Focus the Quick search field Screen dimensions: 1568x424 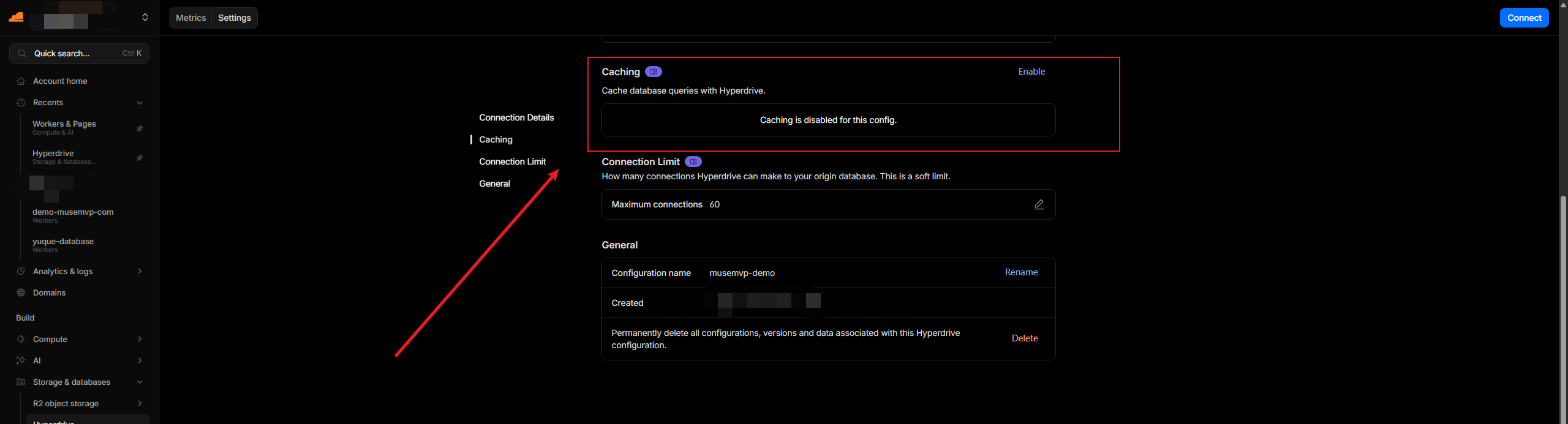(x=79, y=53)
